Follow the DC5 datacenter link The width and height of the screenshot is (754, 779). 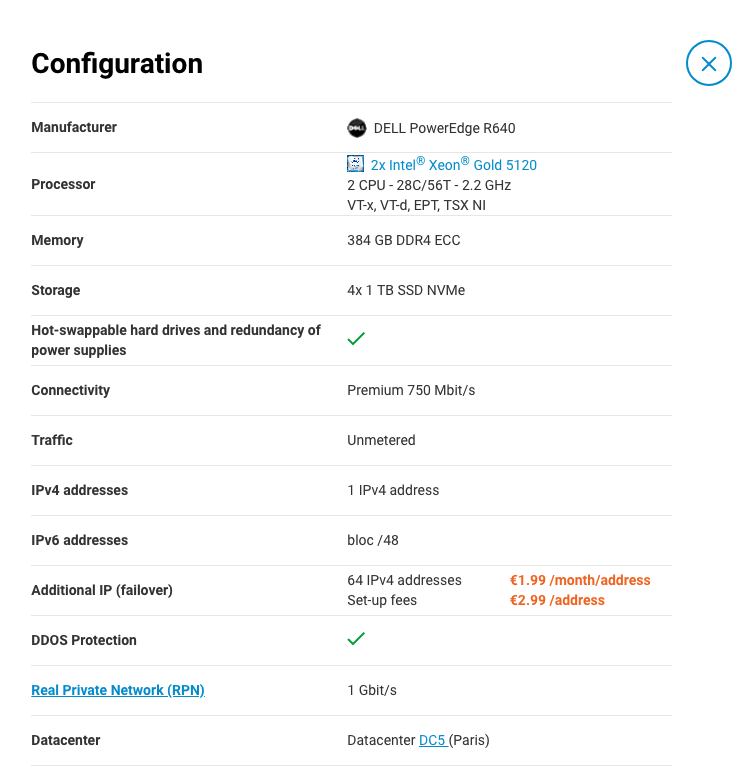[x=432, y=740]
